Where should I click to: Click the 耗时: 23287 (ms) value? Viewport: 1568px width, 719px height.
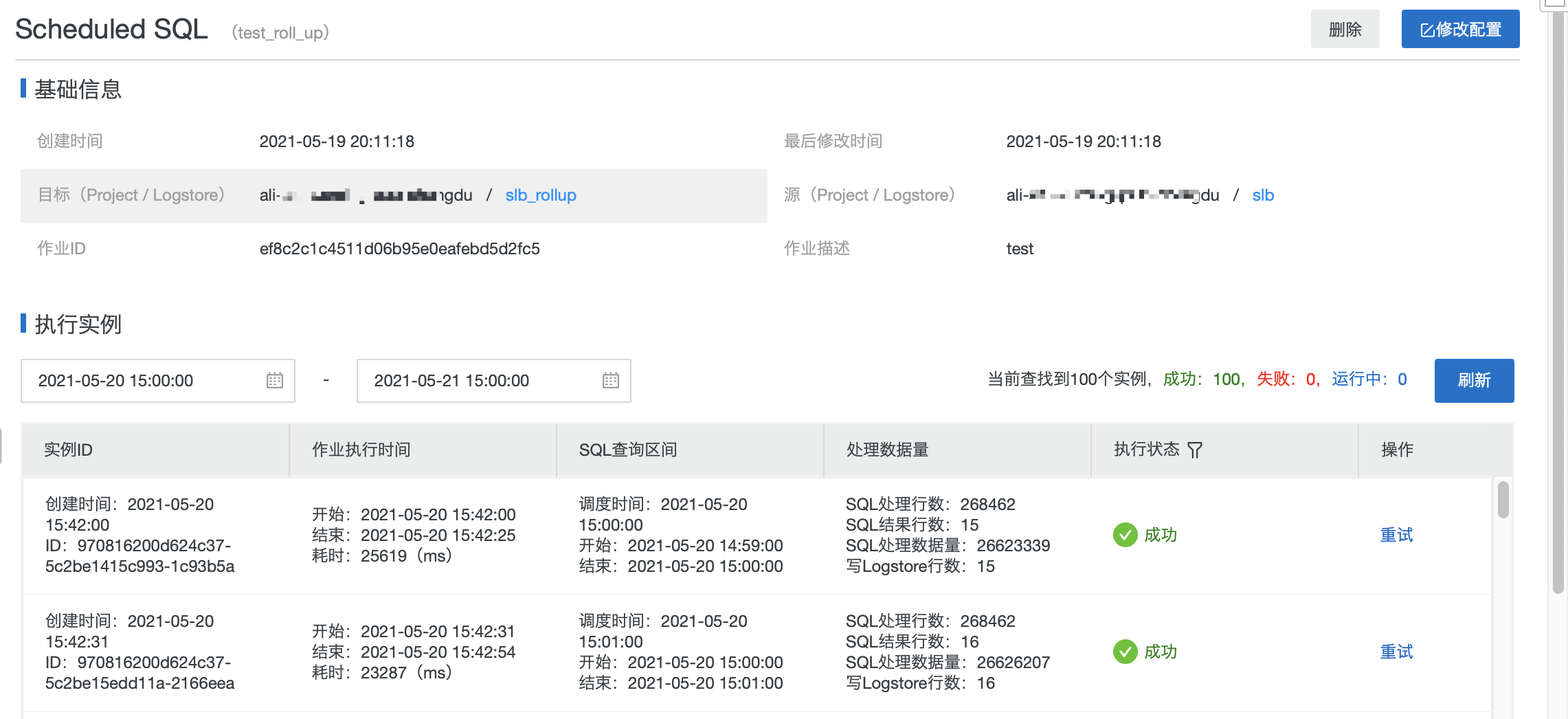[x=382, y=673]
